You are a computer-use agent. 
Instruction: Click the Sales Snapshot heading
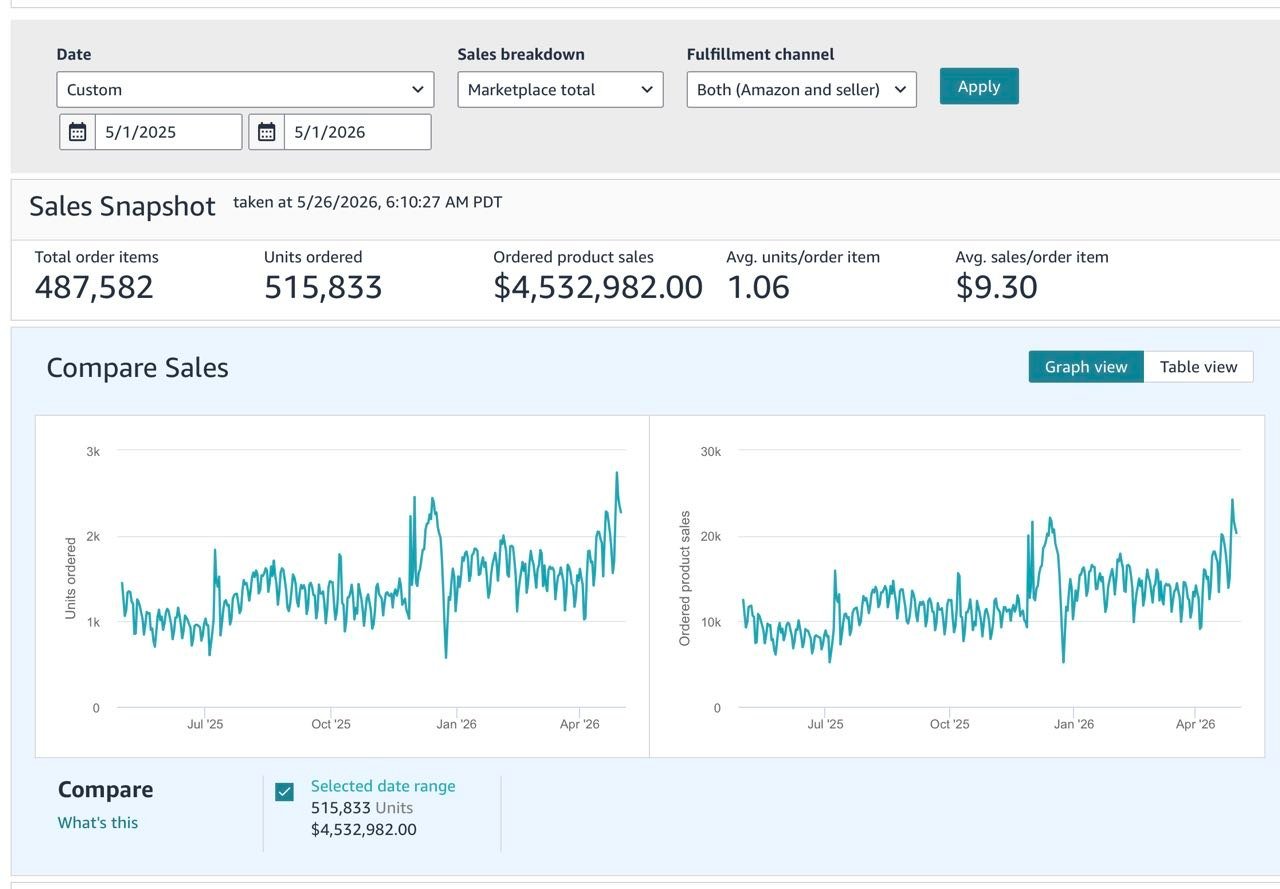pyautogui.click(x=122, y=206)
